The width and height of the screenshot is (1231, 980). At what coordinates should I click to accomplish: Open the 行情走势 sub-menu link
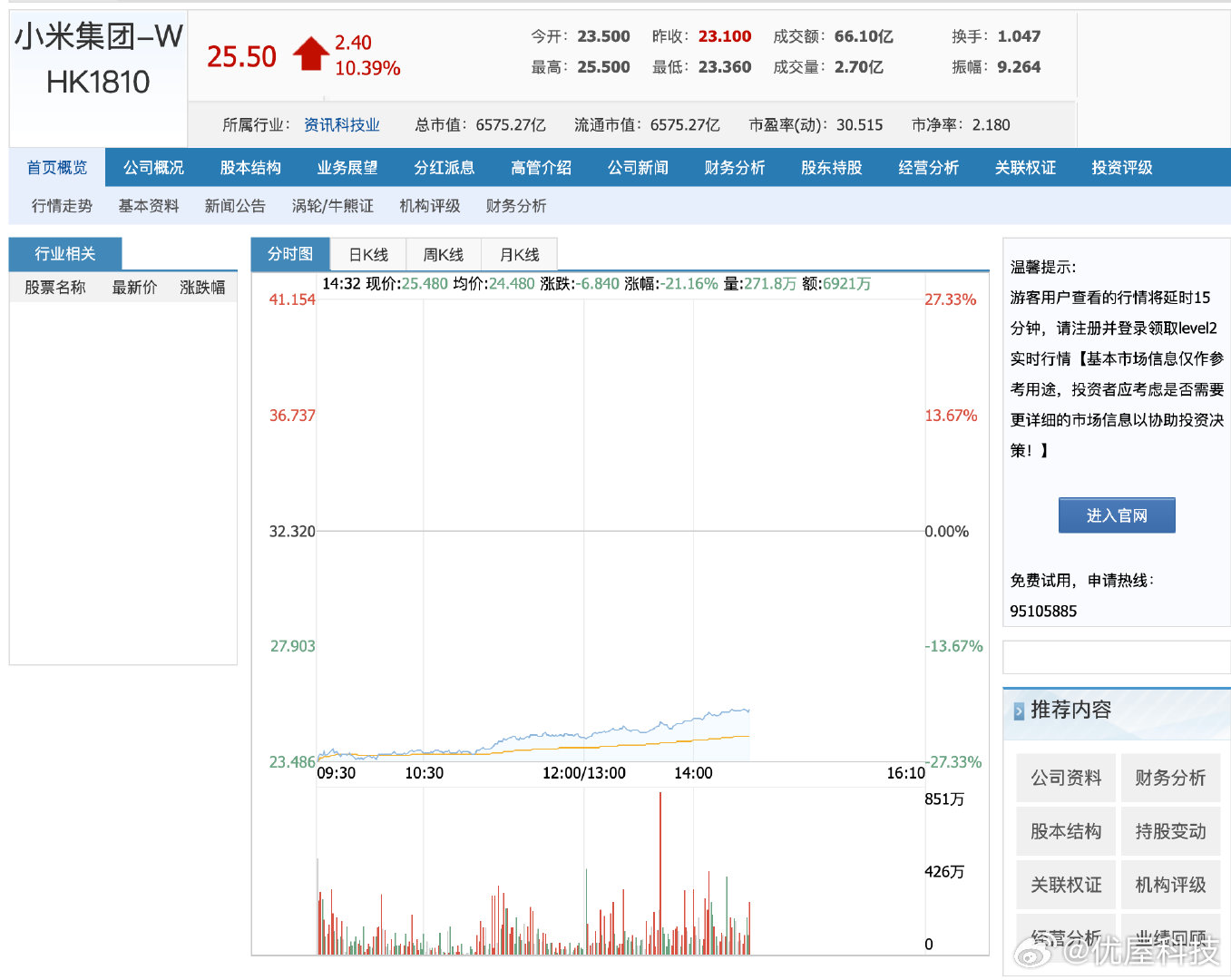62,206
